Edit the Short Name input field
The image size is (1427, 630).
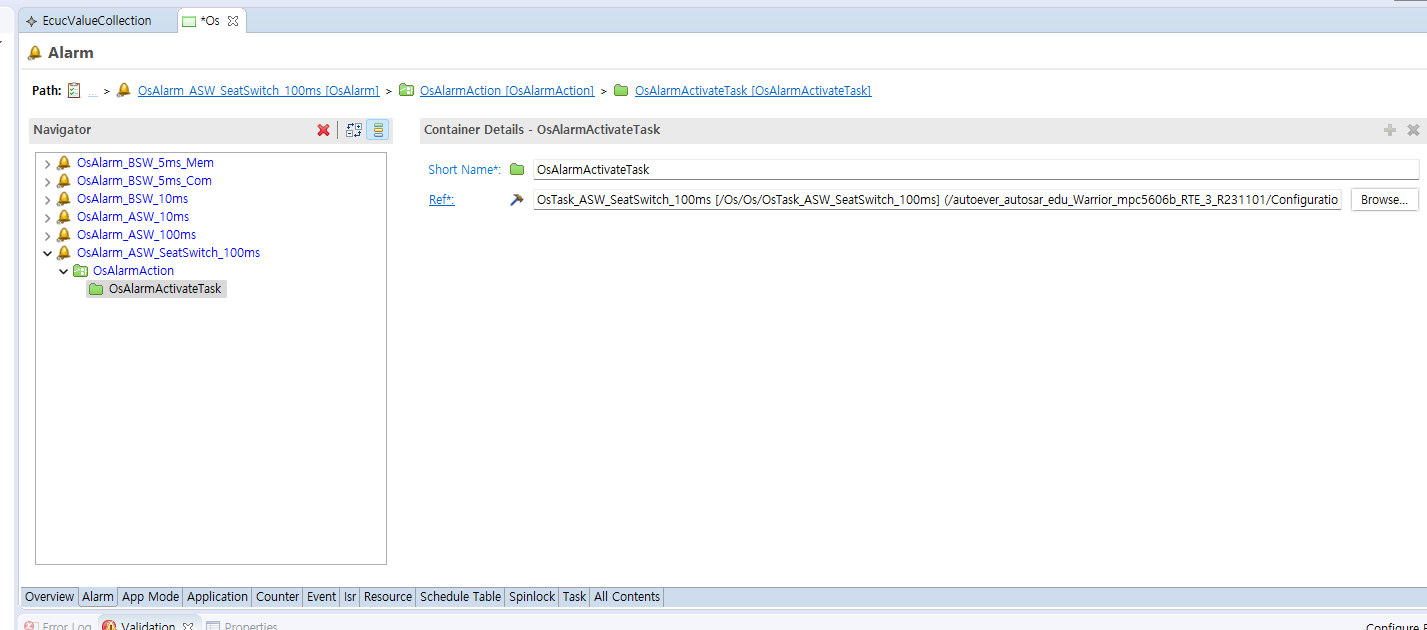pyautogui.click(x=976, y=170)
